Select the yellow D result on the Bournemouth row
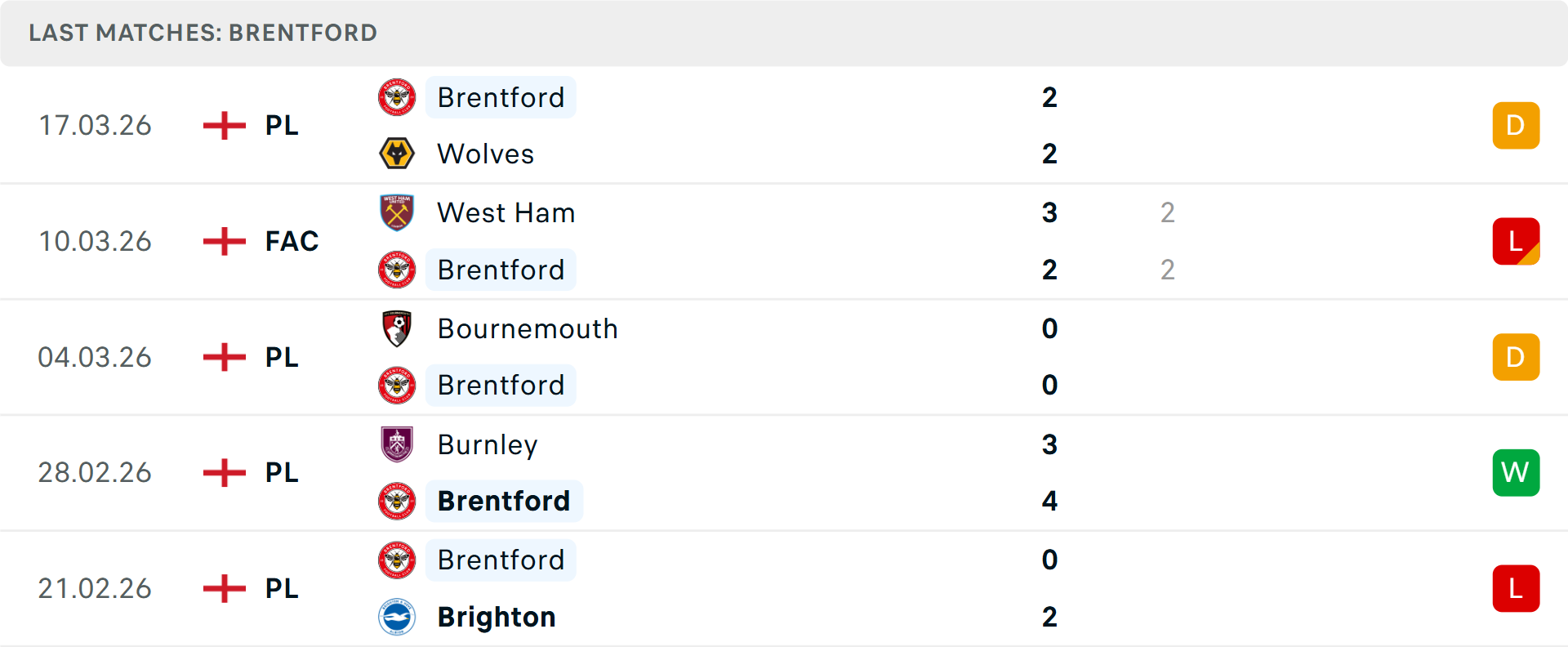The image size is (1568, 647). [x=1516, y=357]
